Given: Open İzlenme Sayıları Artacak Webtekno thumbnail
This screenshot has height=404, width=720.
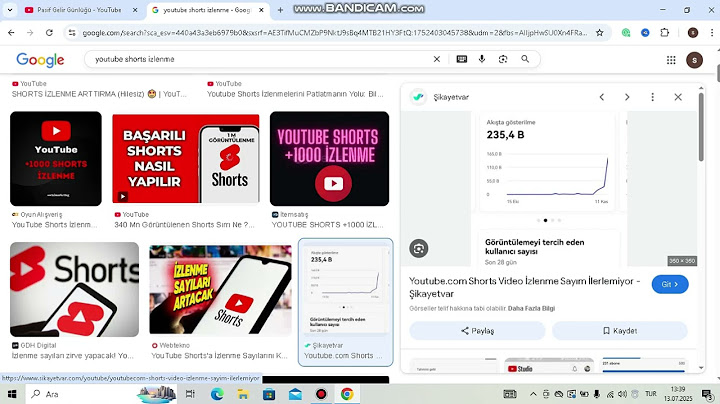Looking at the screenshot, I should point(220,290).
